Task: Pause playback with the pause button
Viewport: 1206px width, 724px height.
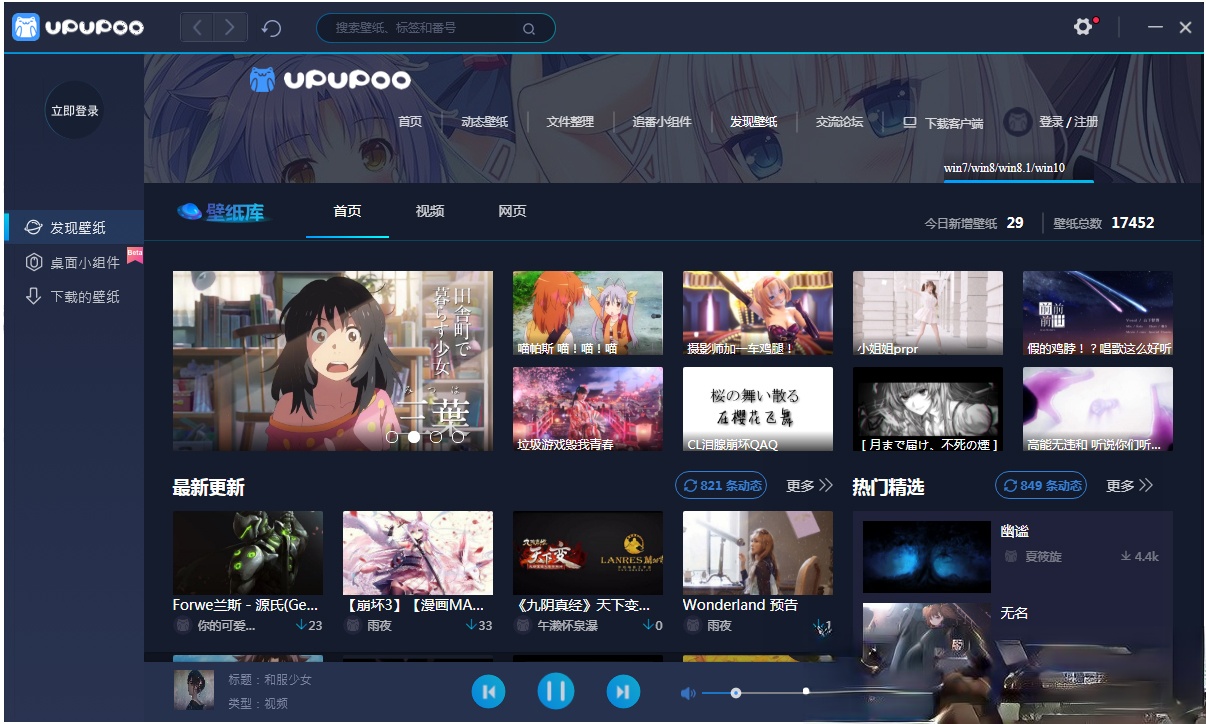Action: [x=556, y=691]
